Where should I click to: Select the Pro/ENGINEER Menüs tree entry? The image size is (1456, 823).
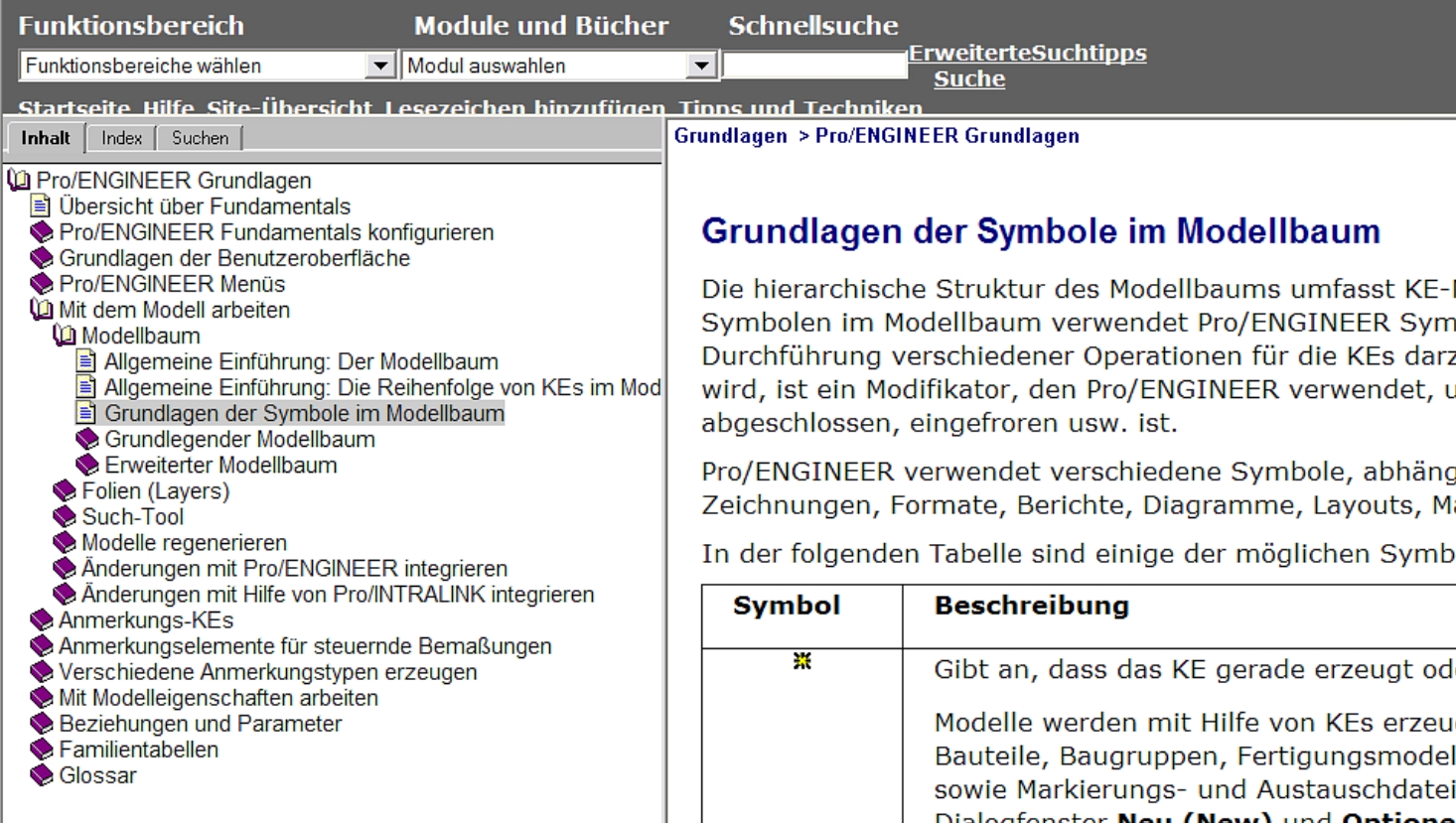(x=172, y=284)
